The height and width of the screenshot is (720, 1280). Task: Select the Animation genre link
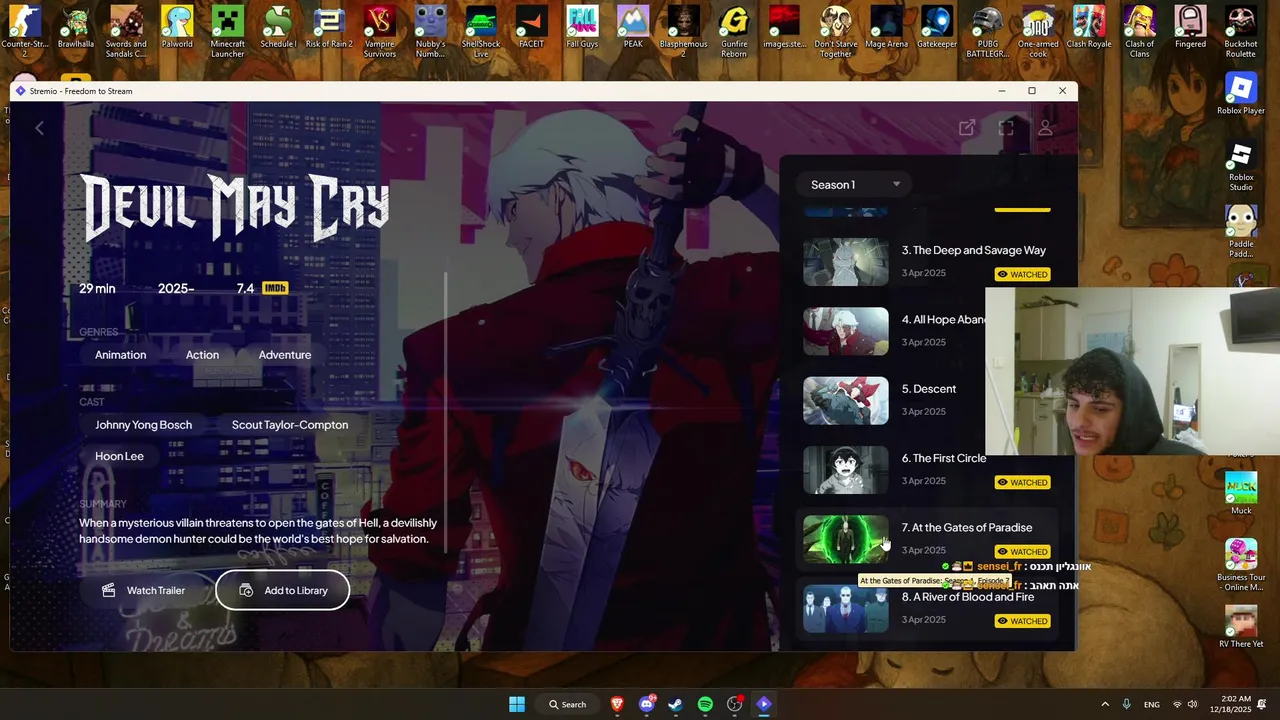120,355
